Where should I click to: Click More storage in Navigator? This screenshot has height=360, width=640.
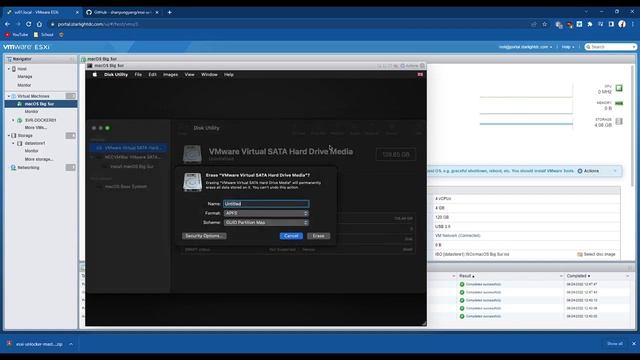[39, 159]
